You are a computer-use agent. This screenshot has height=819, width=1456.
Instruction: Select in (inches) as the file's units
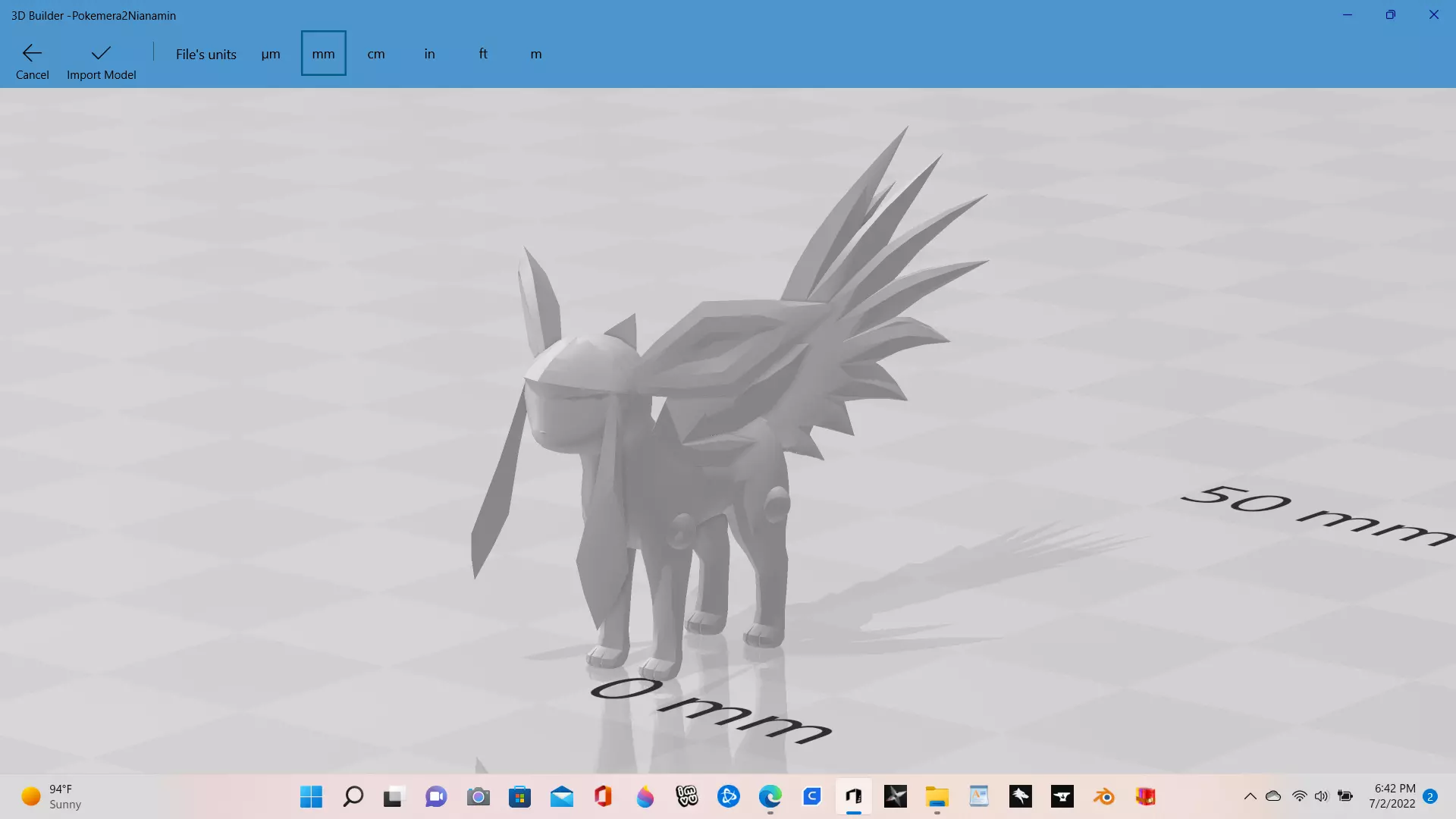429,54
